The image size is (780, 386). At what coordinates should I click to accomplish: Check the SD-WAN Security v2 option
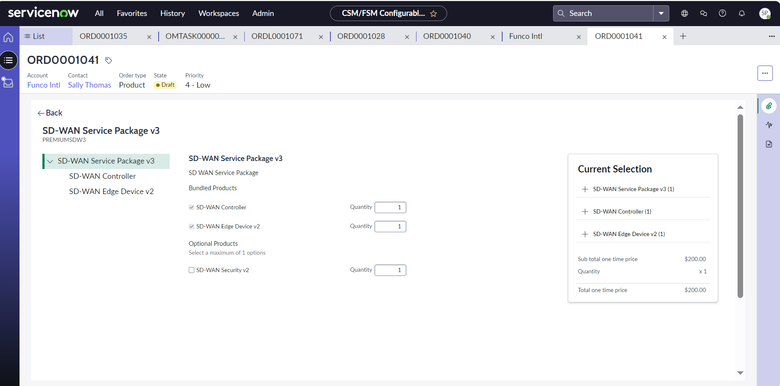191,270
